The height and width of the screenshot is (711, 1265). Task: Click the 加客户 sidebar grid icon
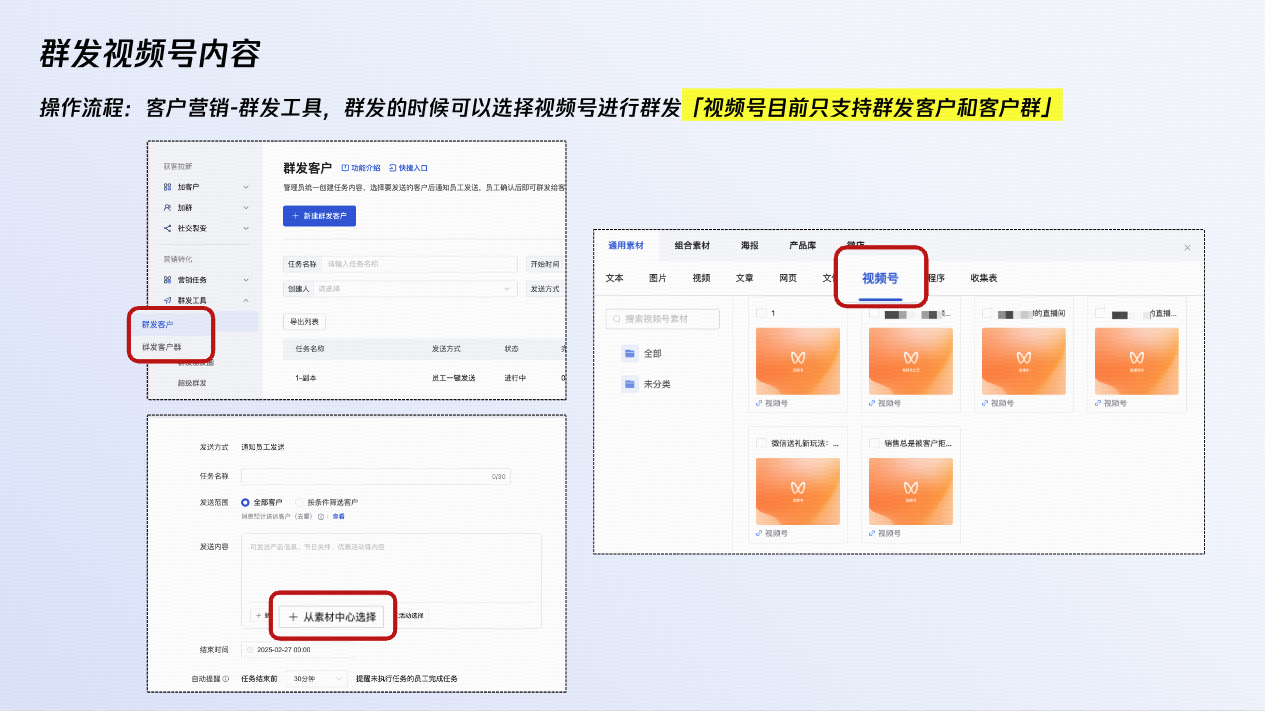[167, 187]
